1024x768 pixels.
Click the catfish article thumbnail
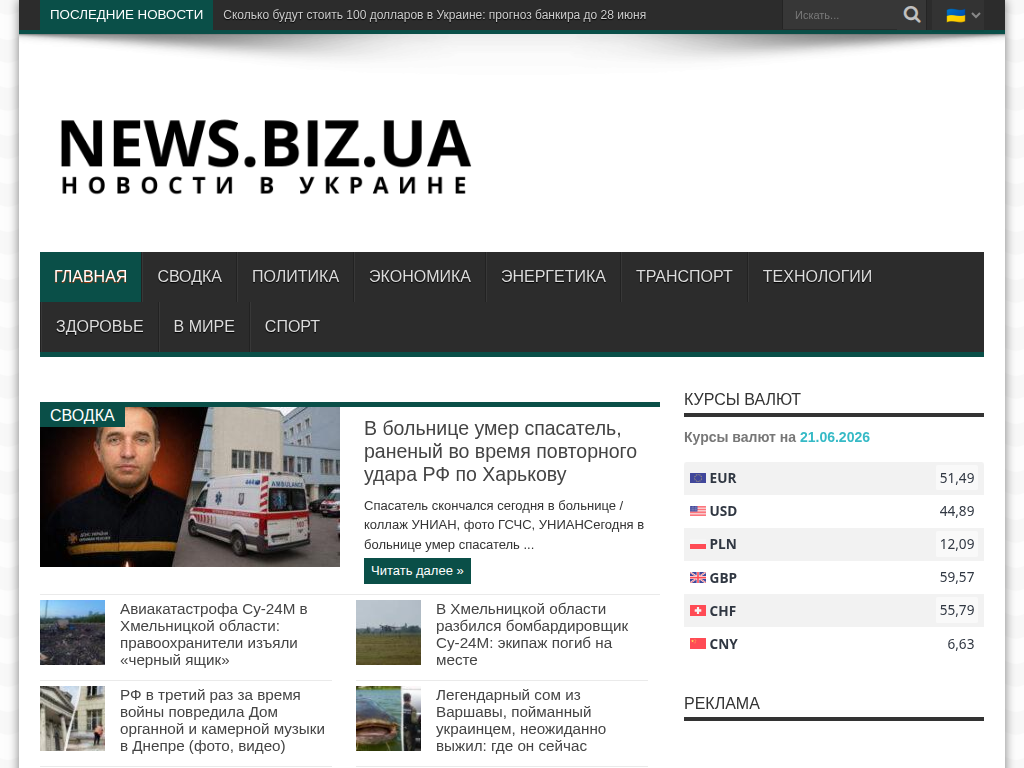(388, 718)
